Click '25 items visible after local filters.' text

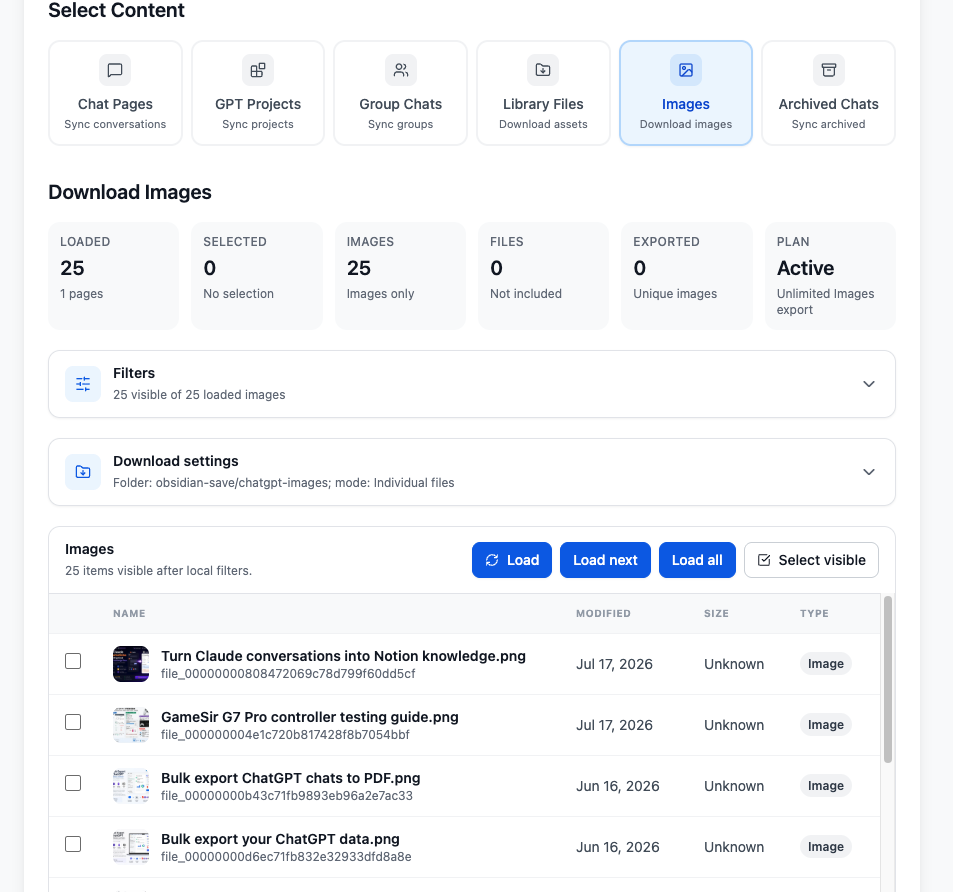[158, 571]
